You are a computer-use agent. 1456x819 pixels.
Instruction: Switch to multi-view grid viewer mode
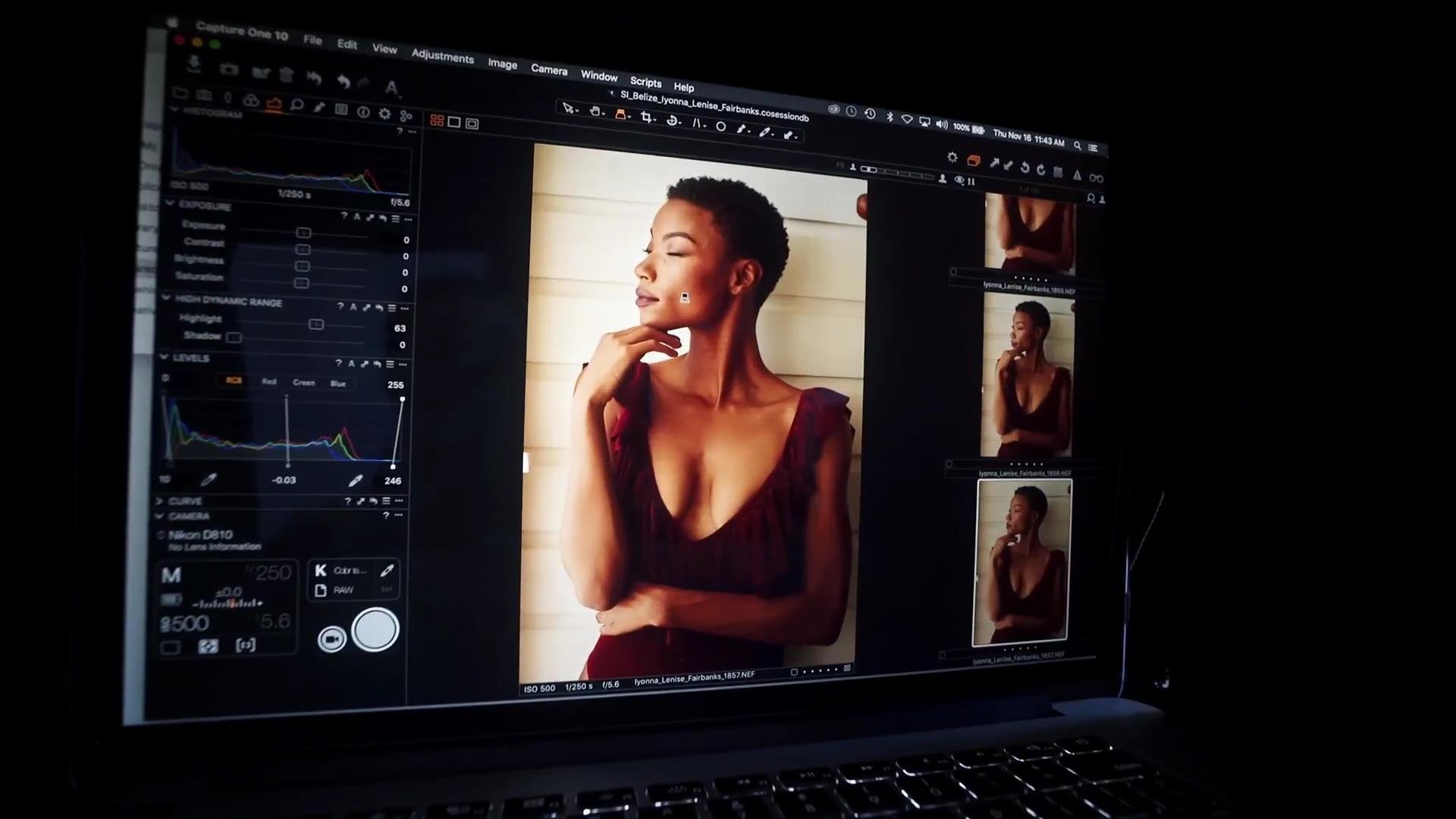437,121
